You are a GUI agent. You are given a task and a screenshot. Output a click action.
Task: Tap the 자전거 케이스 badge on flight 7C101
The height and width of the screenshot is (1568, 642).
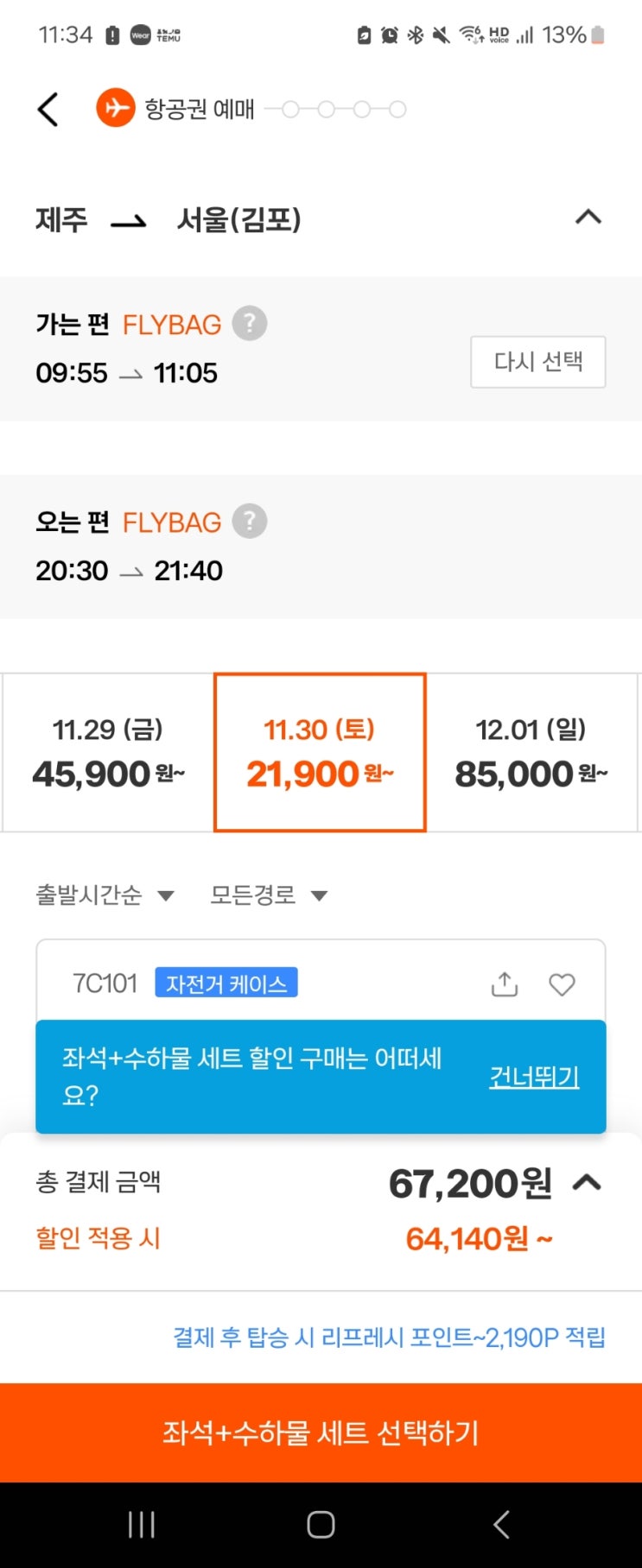pyautogui.click(x=226, y=983)
